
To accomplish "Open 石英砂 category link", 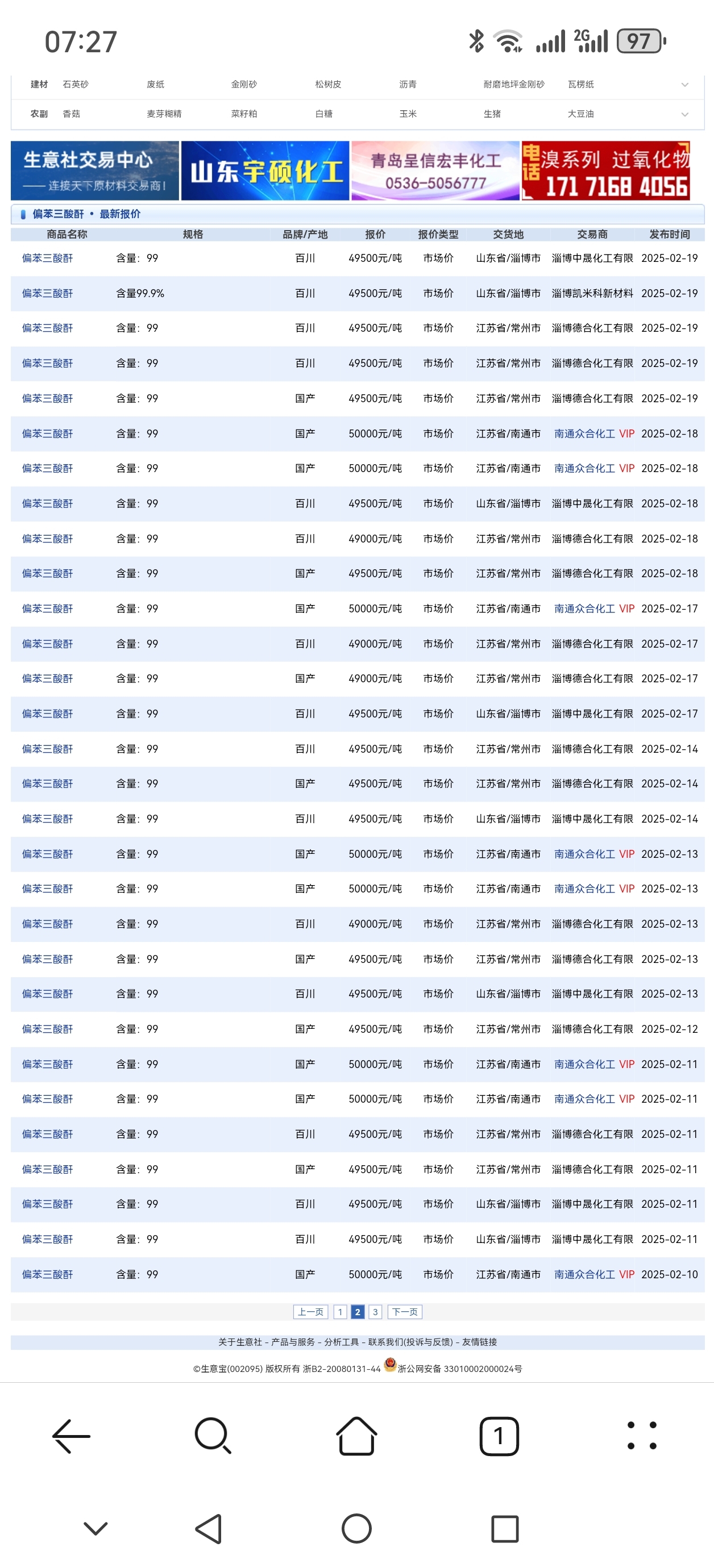I will 76,85.
